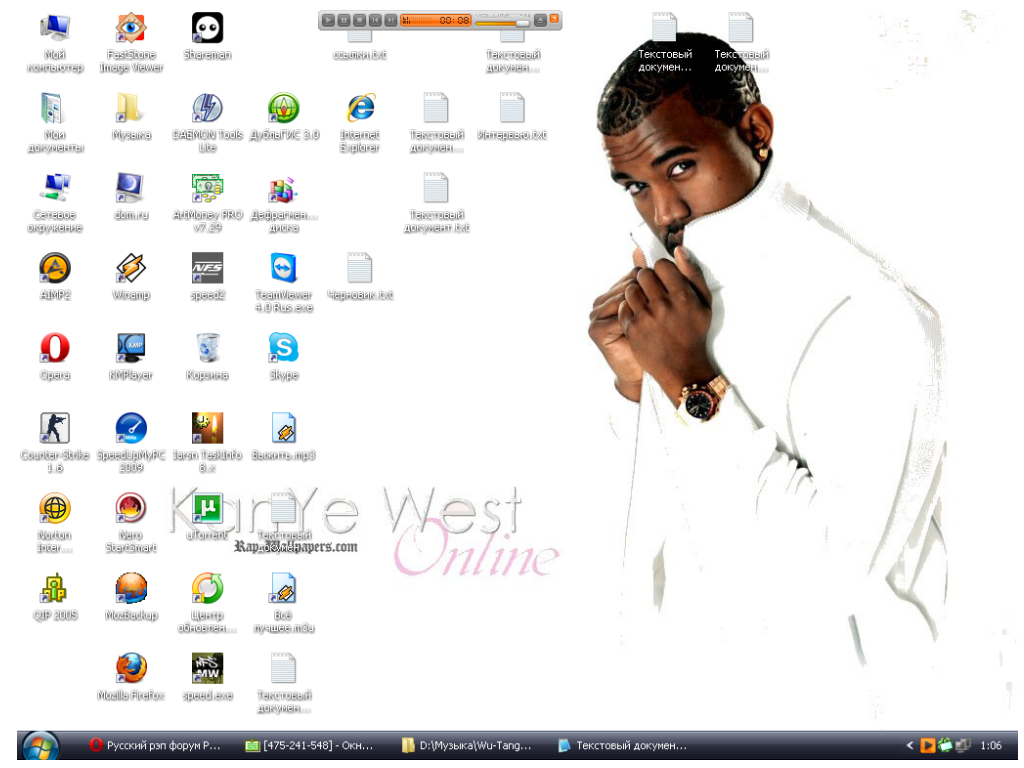The width and height of the screenshot is (1024, 768).
Task: Skip to previous track in mini player
Action: (376, 20)
